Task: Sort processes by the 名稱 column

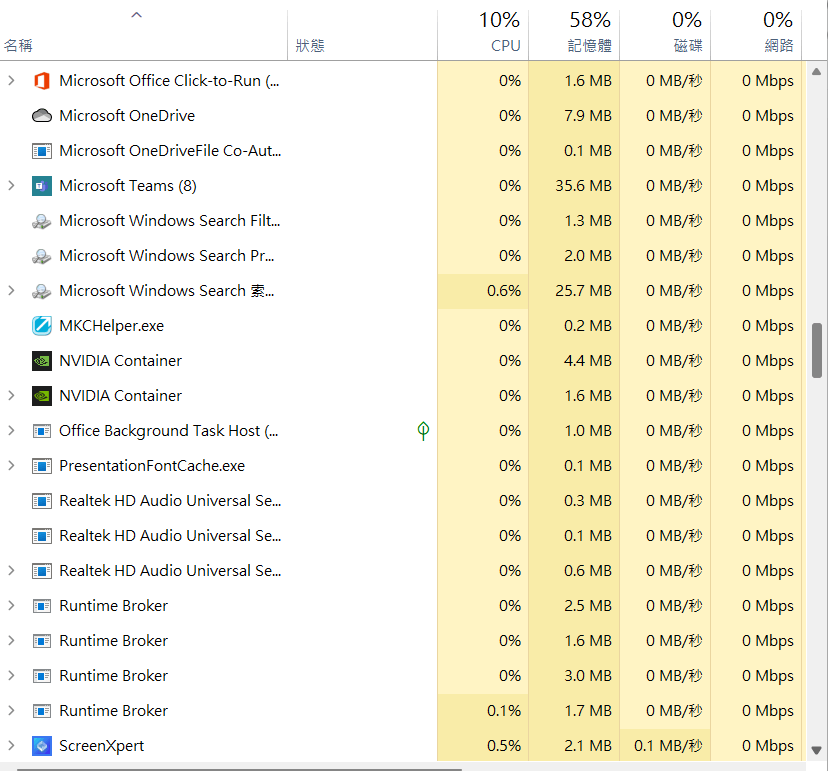Action: coord(143,34)
